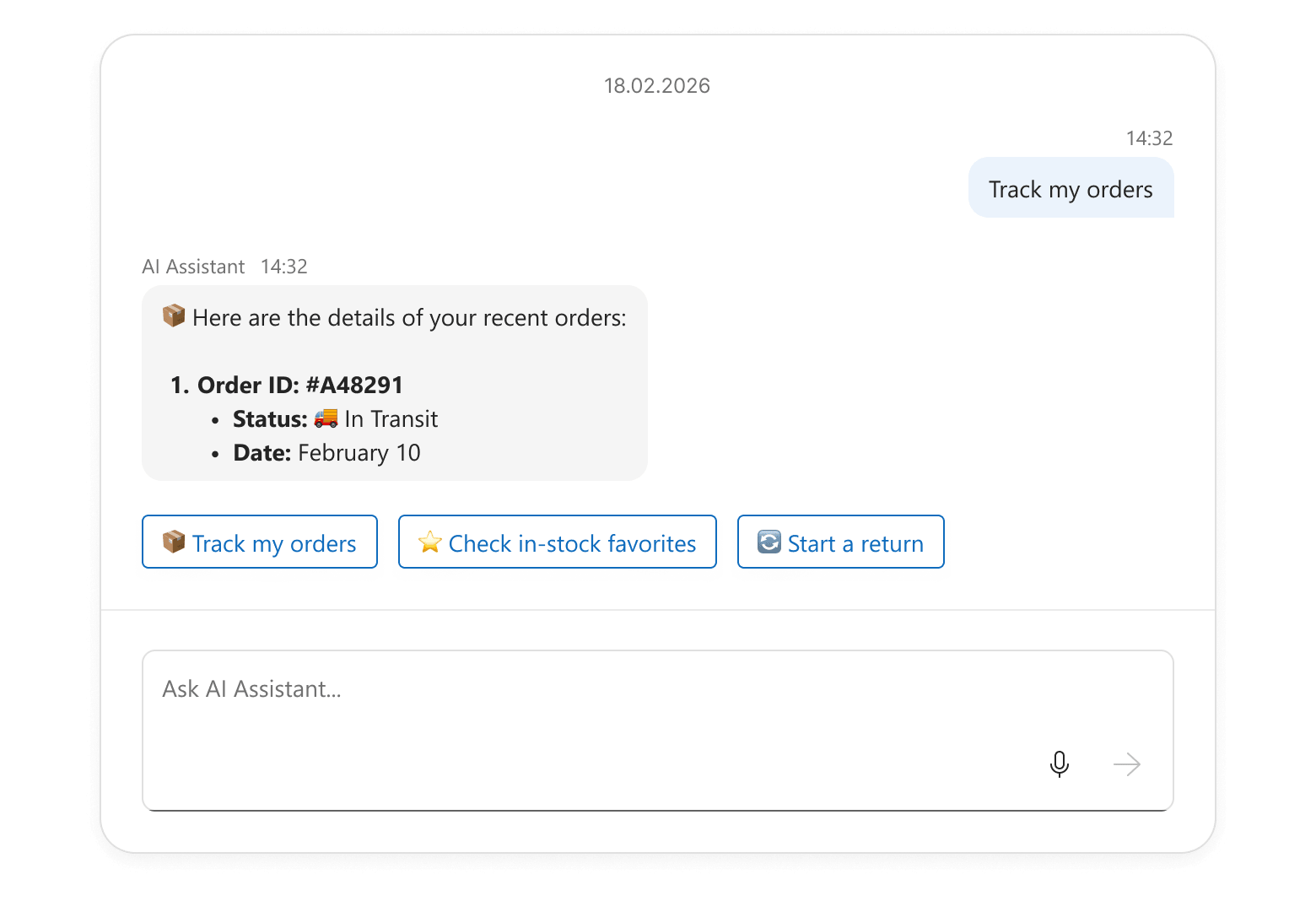This screenshot has width=1316, height=901.
Task: Click the send arrow icon
Action: (1126, 764)
